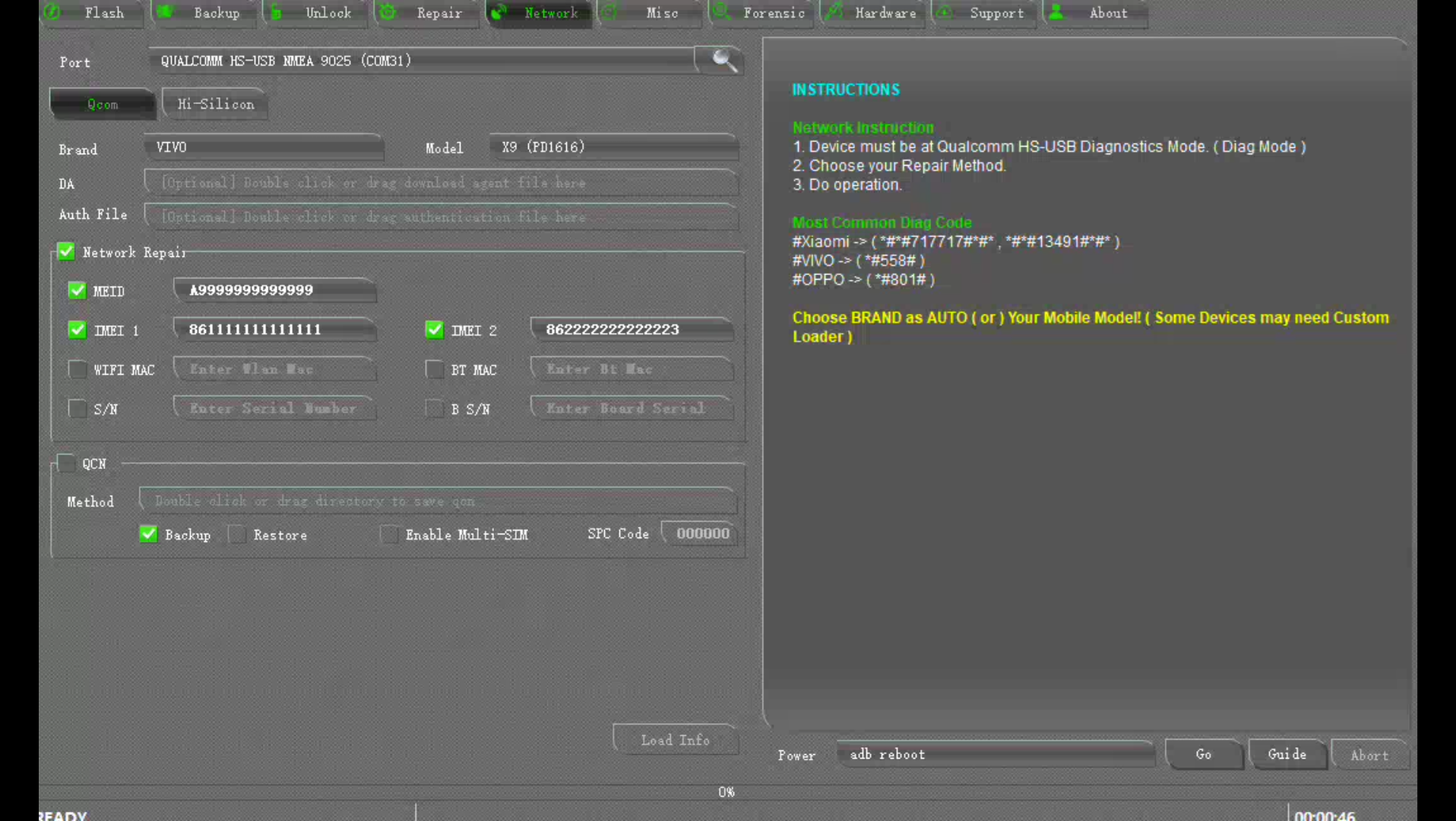
Task: Click the Flash tab icon
Action: tap(52, 12)
